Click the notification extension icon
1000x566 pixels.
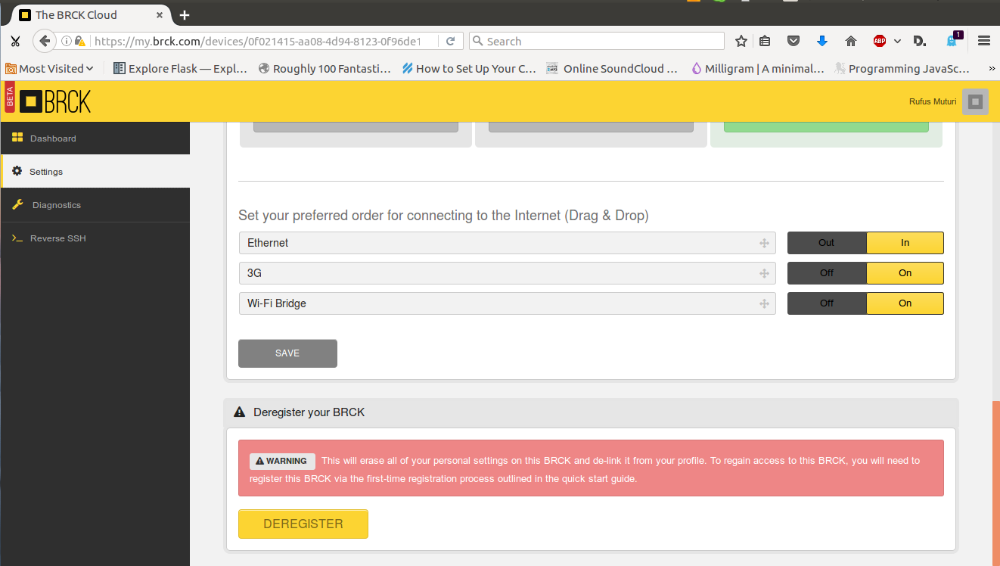click(x=953, y=40)
